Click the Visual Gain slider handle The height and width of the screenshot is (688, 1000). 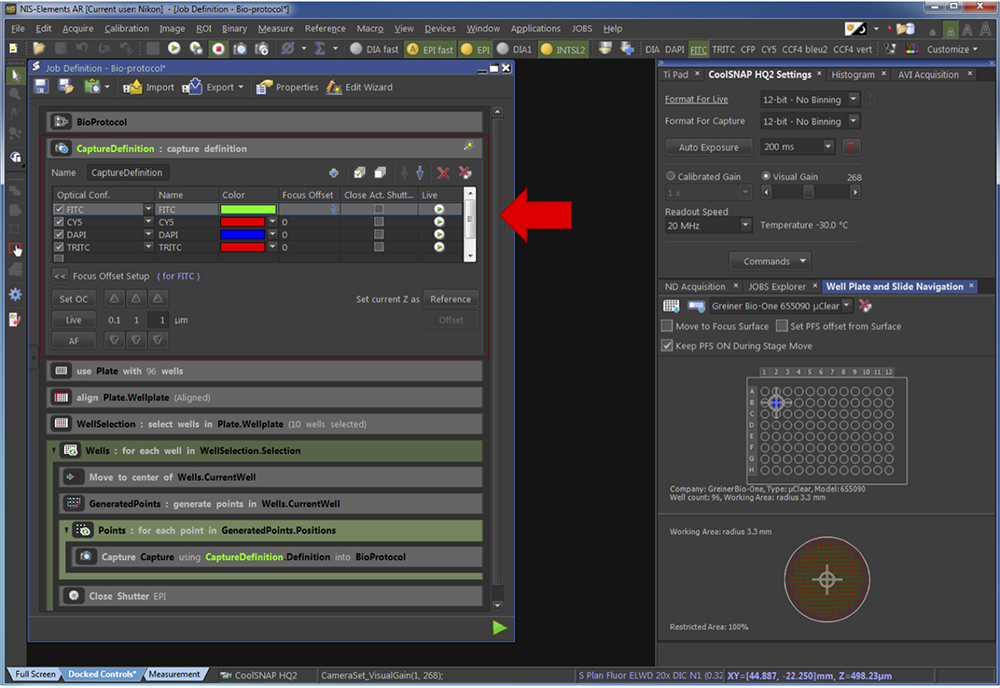(x=808, y=192)
